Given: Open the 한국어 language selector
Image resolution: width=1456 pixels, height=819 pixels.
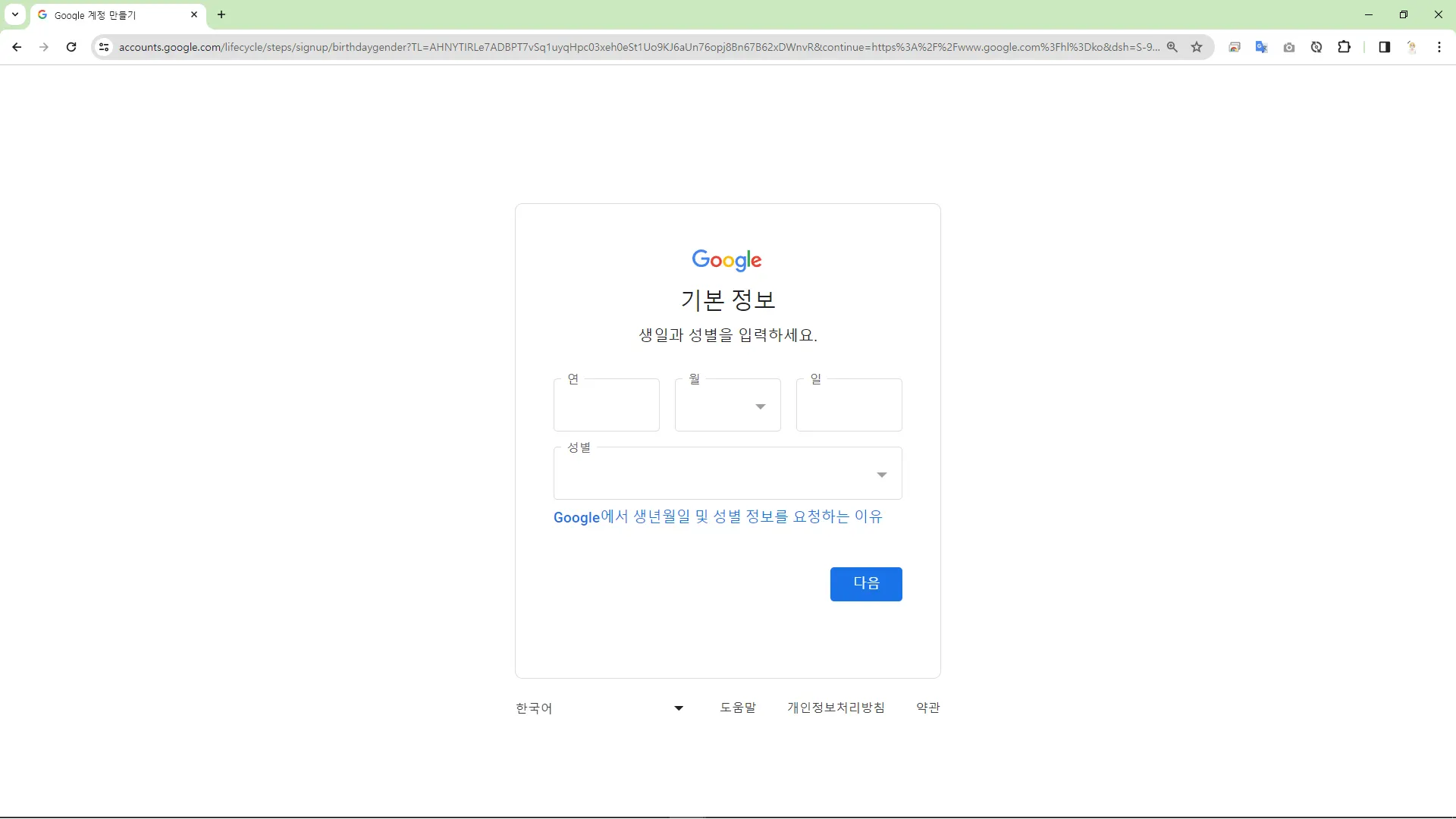Looking at the screenshot, I should (x=599, y=708).
